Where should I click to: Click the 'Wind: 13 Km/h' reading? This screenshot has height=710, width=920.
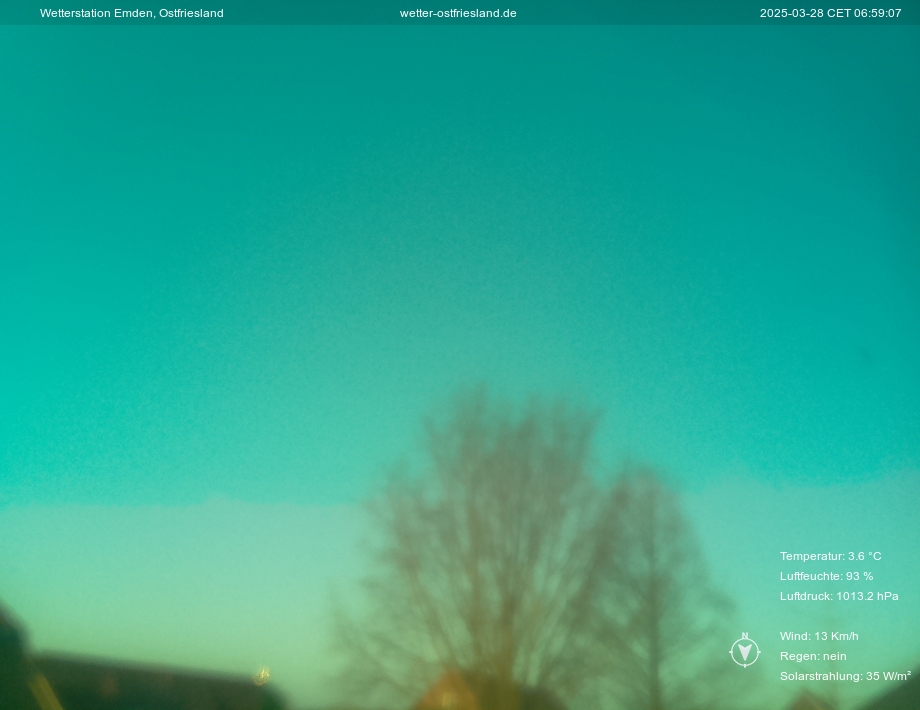(819, 635)
